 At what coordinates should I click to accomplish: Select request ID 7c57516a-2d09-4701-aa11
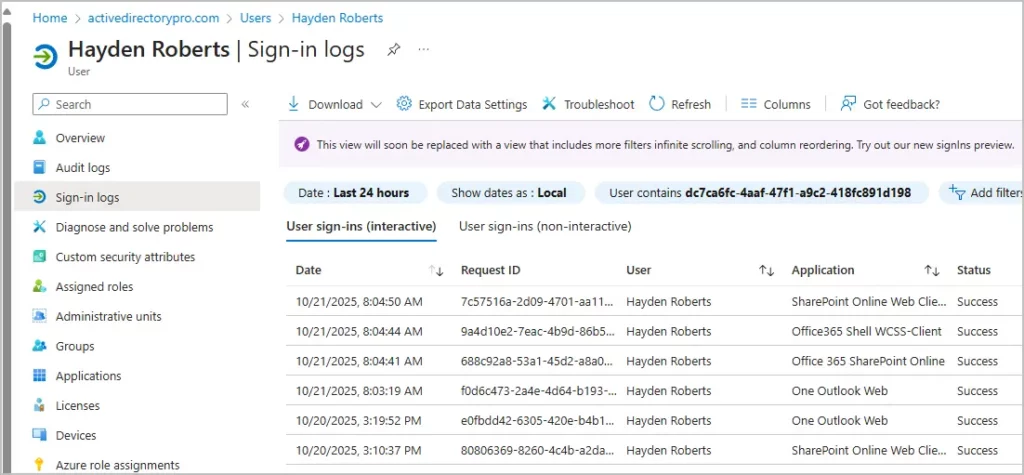pyautogui.click(x=537, y=302)
